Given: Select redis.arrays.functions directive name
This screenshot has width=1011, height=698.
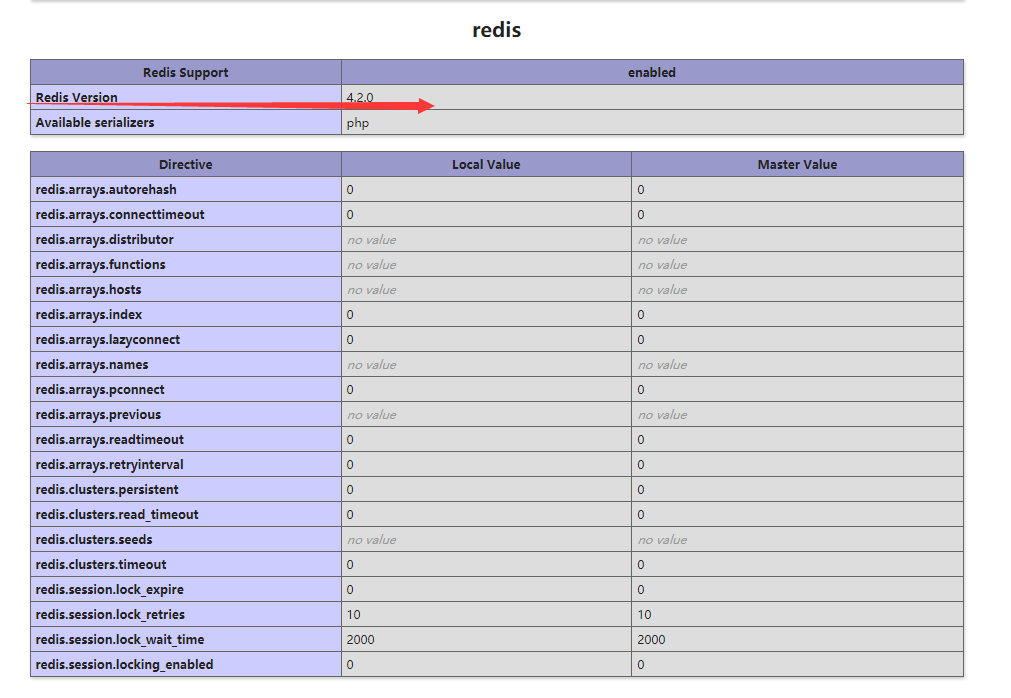Looking at the screenshot, I should tap(101, 264).
